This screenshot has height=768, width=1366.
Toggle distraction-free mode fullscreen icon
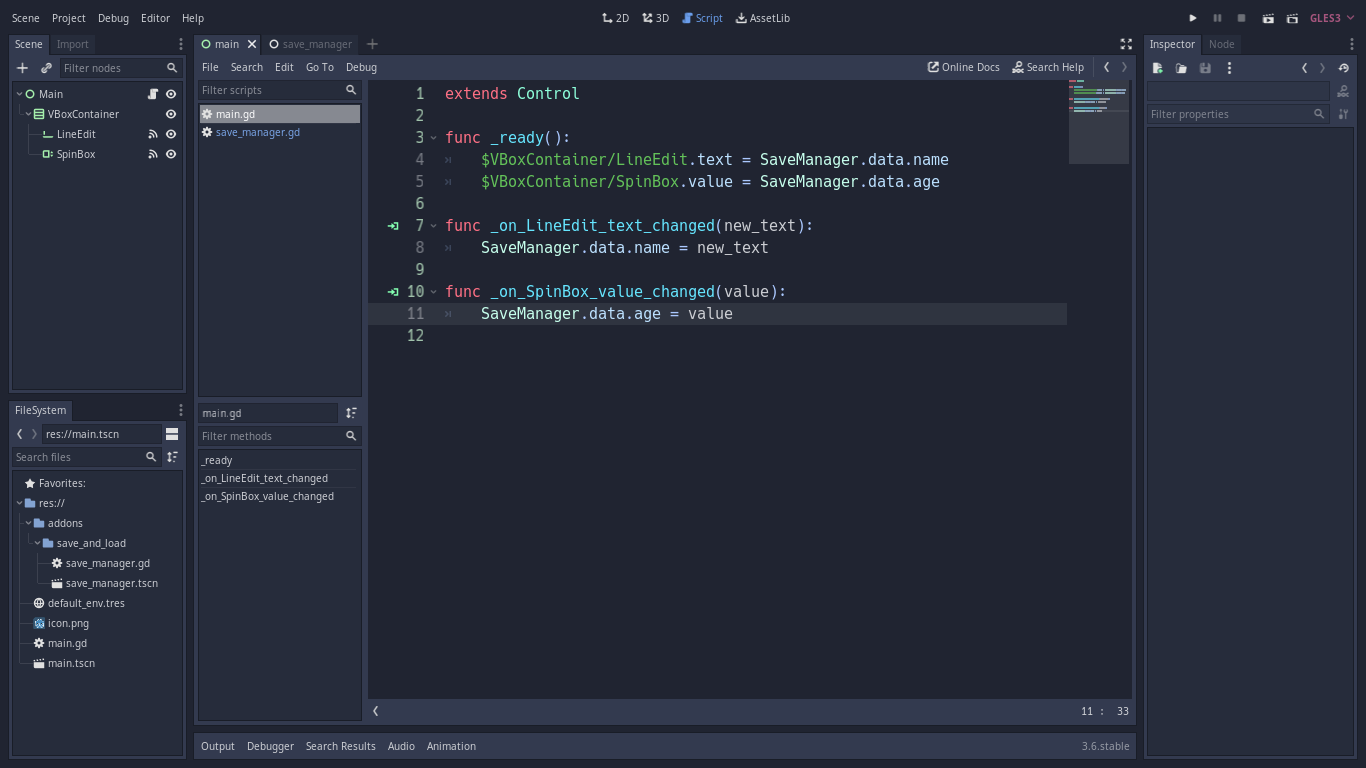tap(1126, 44)
